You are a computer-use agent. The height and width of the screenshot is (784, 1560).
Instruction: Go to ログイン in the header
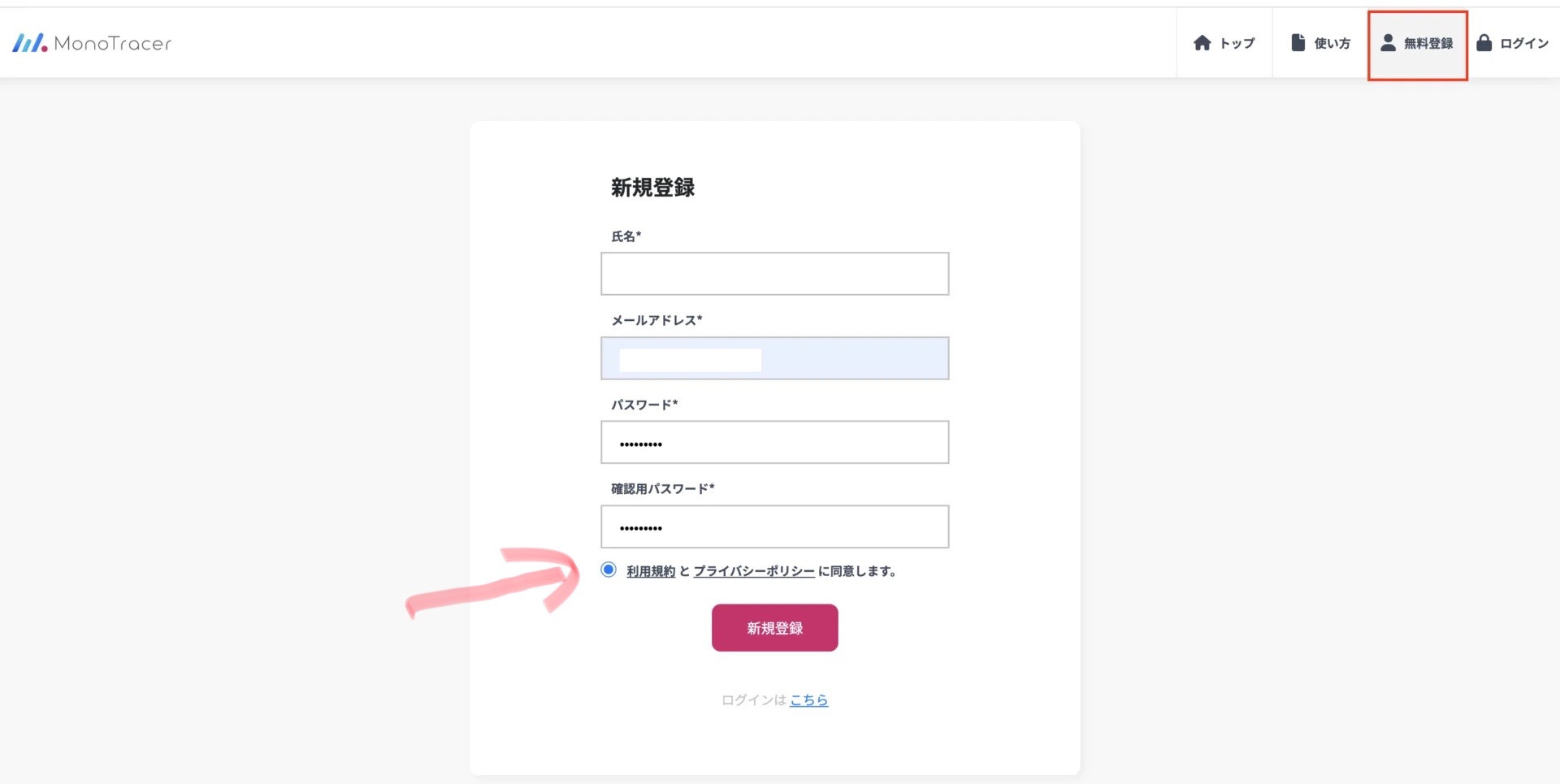1513,43
